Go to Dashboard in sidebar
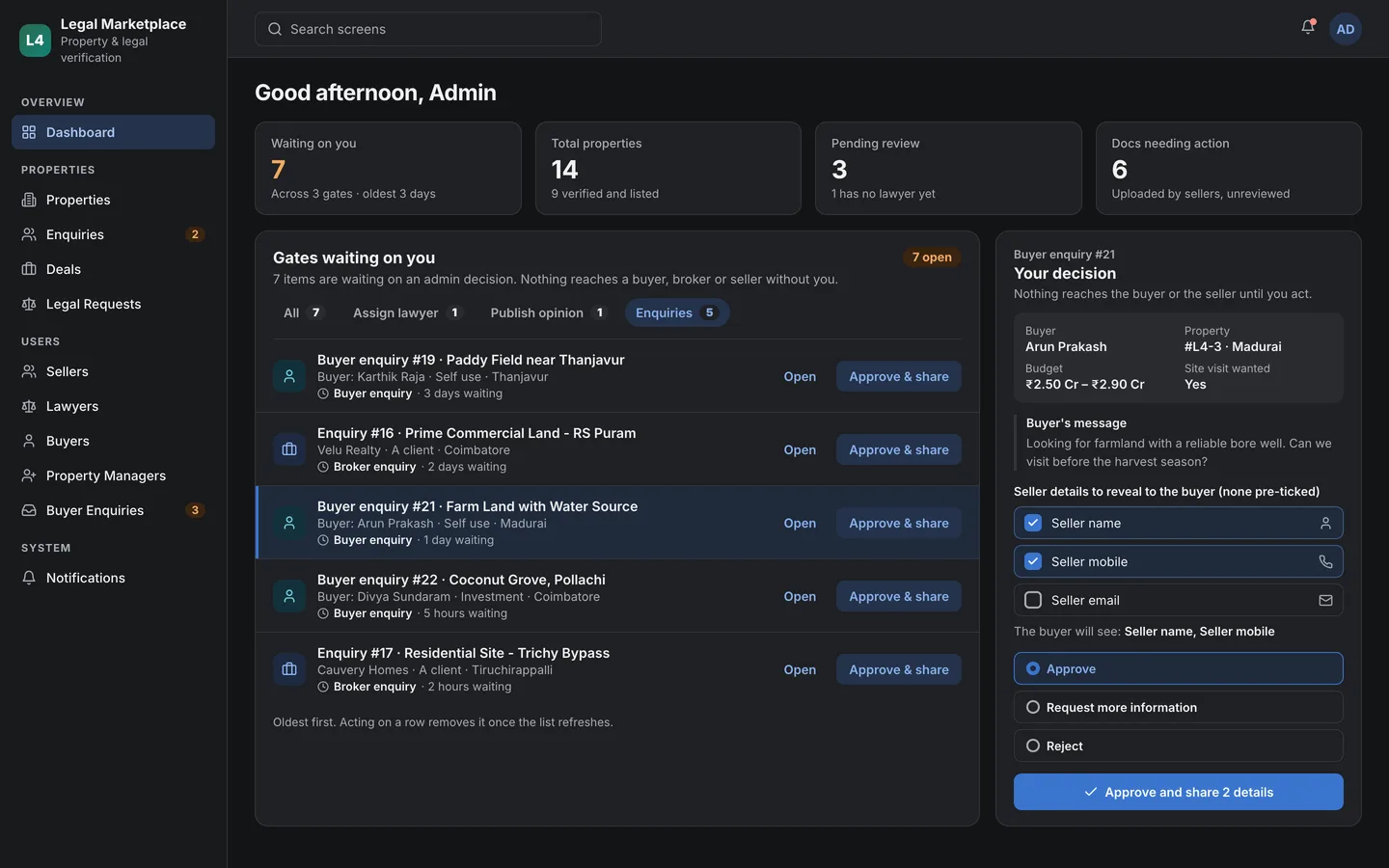The image size is (1389, 868). [x=113, y=132]
